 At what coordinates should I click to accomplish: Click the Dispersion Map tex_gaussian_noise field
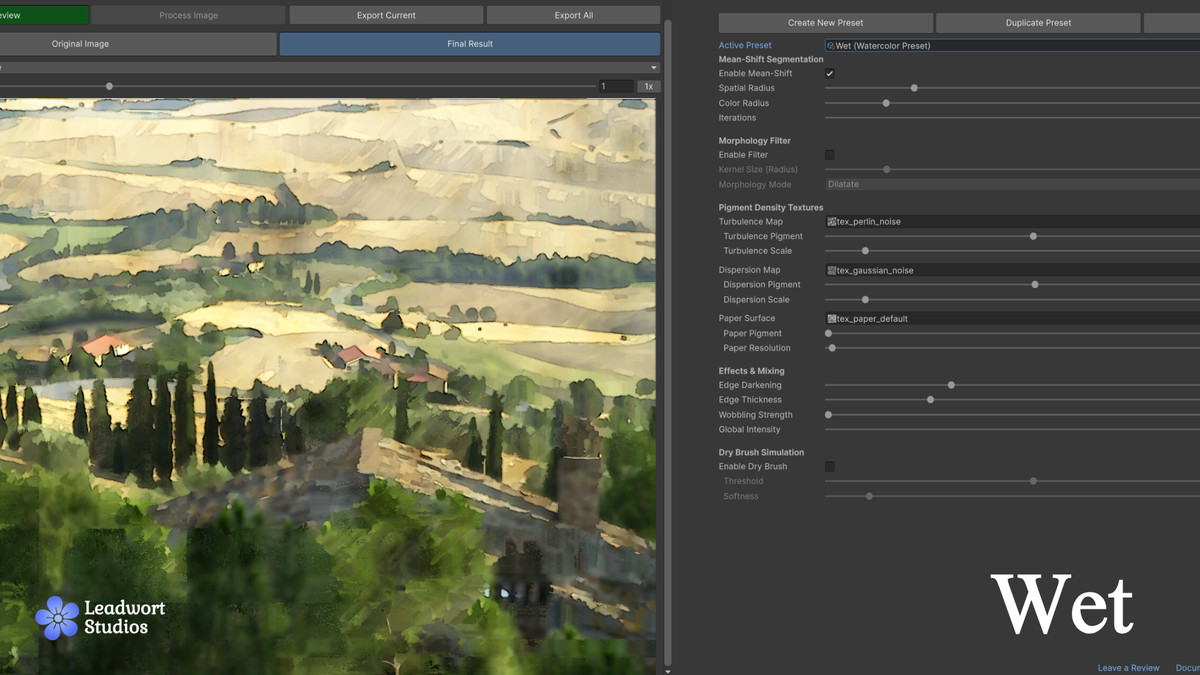[1012, 271]
